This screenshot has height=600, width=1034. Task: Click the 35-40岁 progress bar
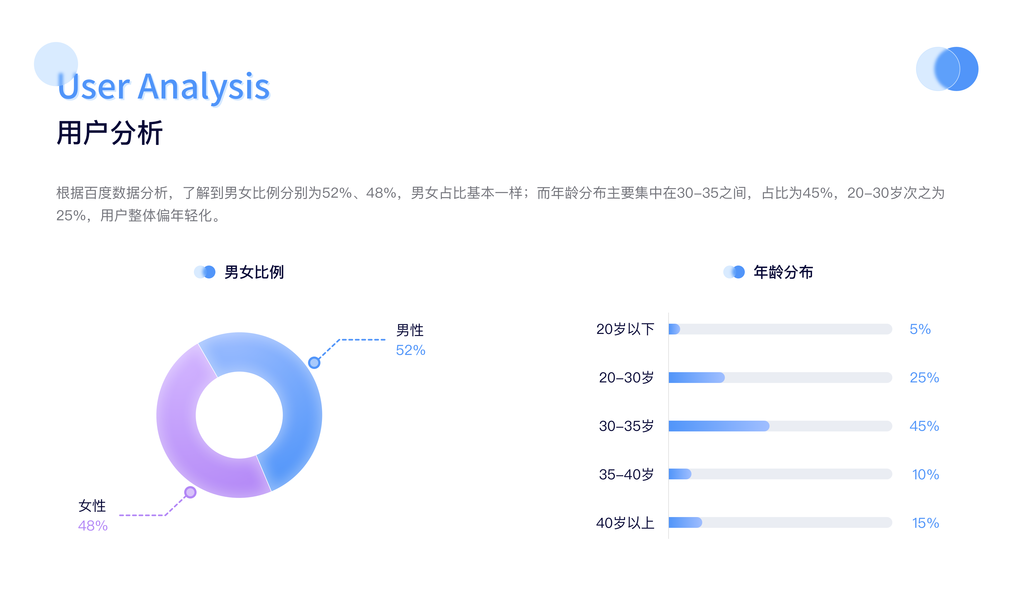point(779,474)
